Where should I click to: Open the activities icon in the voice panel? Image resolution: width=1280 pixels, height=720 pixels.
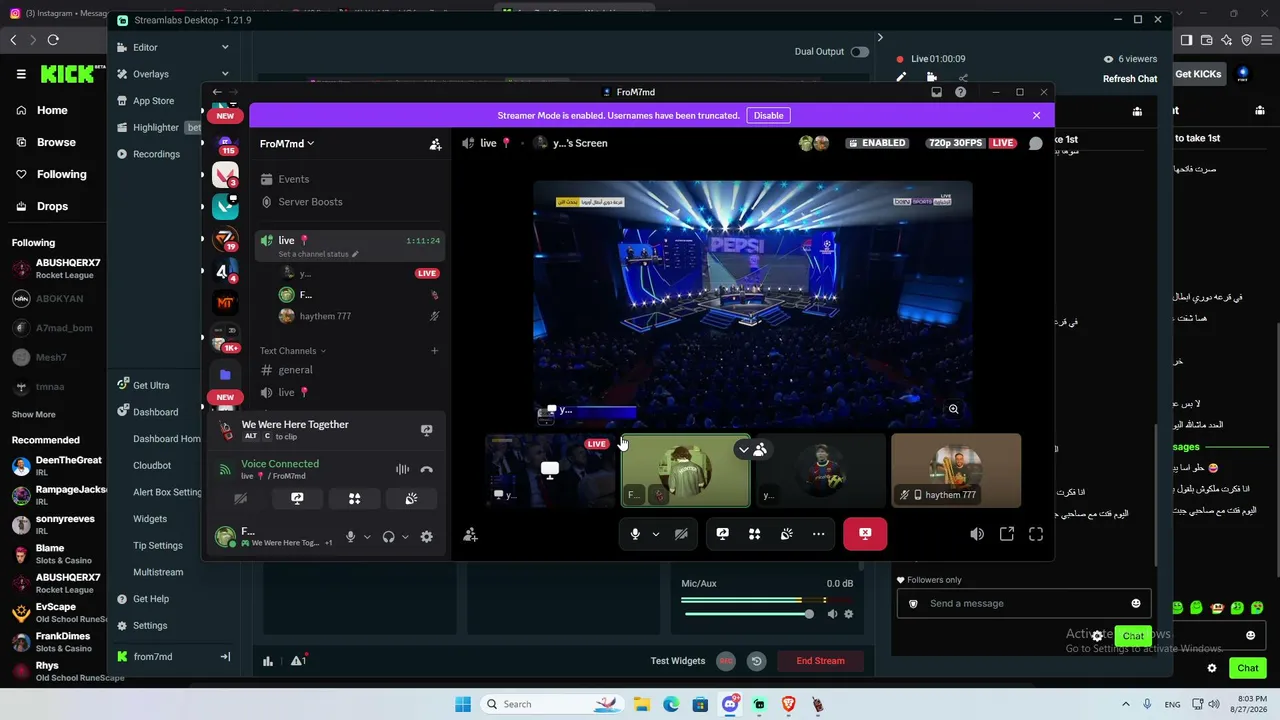tap(354, 498)
